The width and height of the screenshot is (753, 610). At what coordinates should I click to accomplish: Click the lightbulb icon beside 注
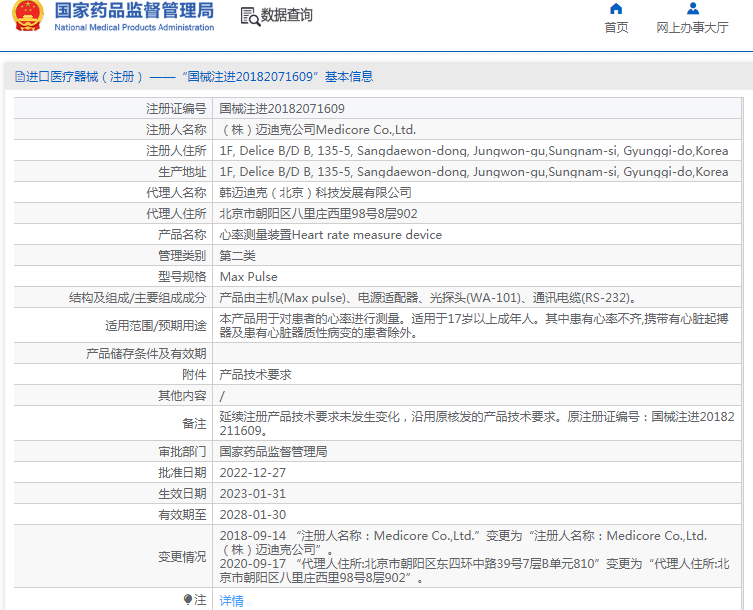187,600
